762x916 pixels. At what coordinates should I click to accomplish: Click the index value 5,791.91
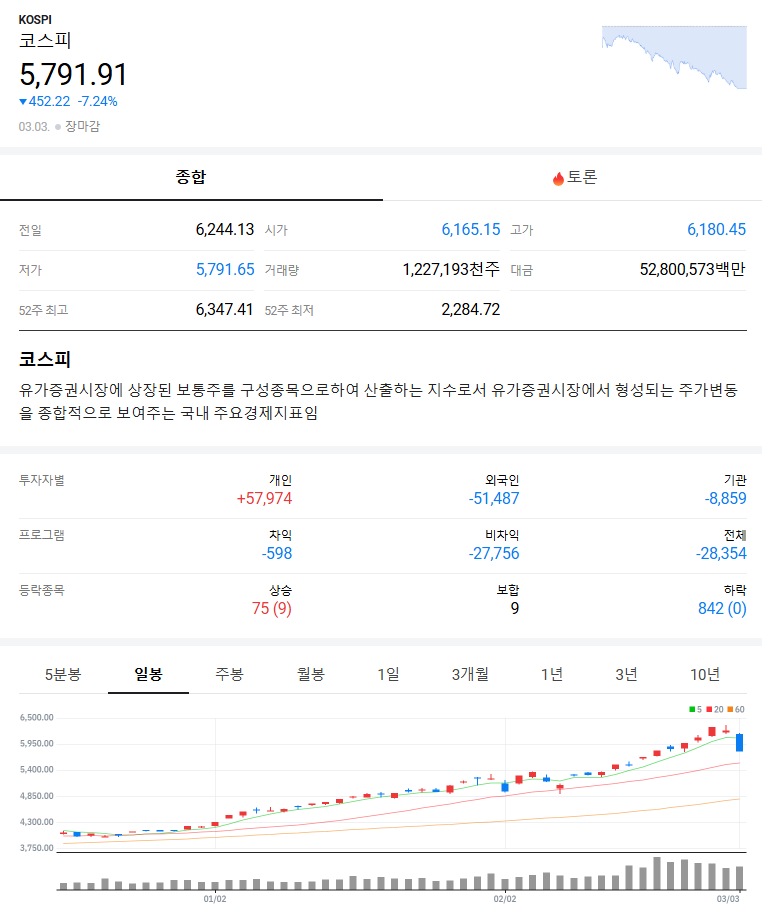(73, 75)
